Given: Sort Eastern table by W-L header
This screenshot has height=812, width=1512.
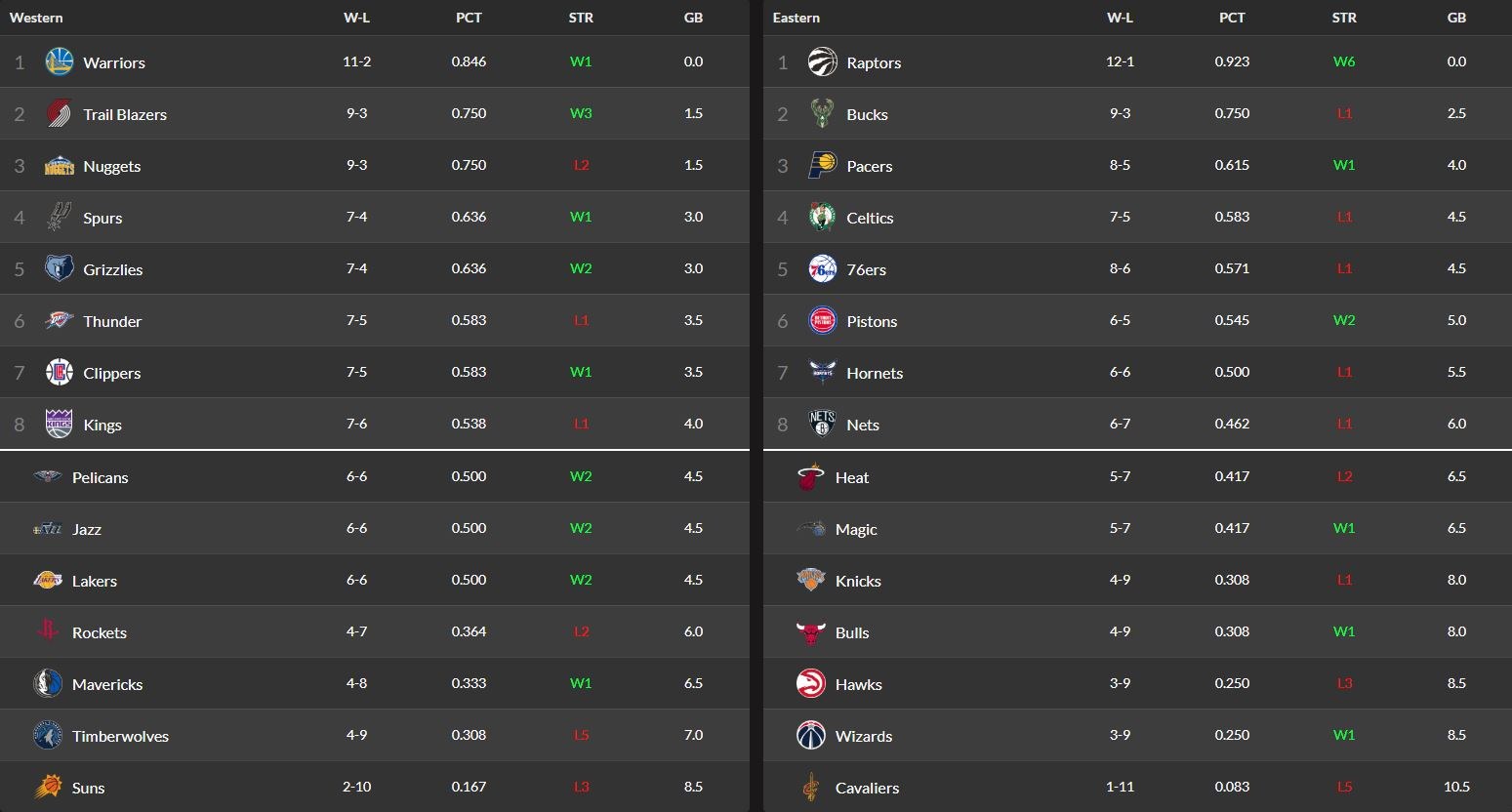Looking at the screenshot, I should click(x=1120, y=18).
